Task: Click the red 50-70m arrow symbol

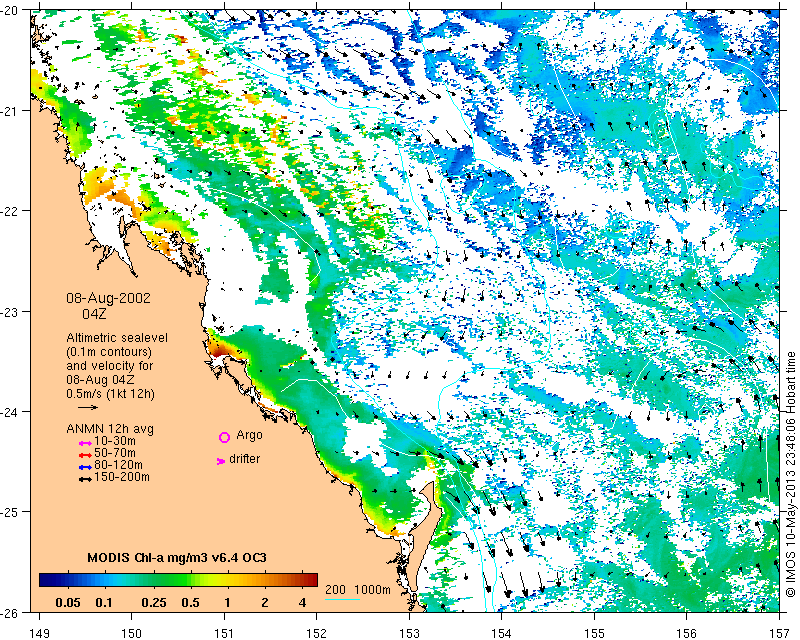Action: (x=85, y=455)
